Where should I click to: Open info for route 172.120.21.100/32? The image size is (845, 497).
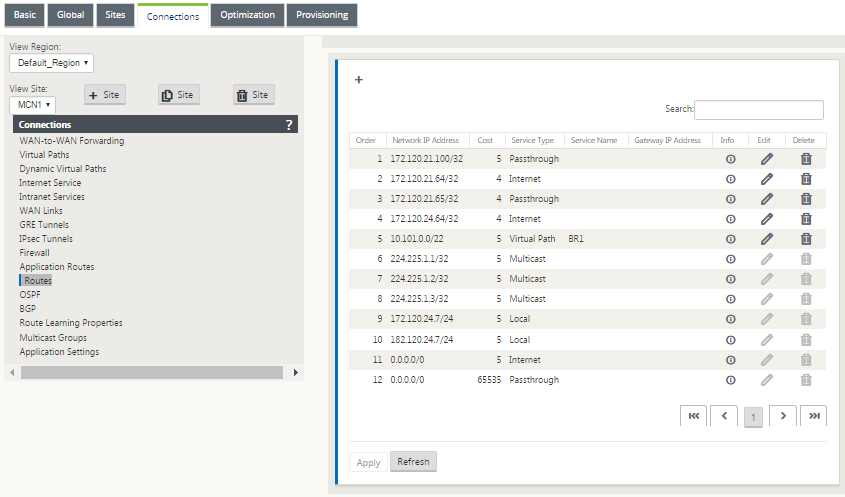(731, 159)
